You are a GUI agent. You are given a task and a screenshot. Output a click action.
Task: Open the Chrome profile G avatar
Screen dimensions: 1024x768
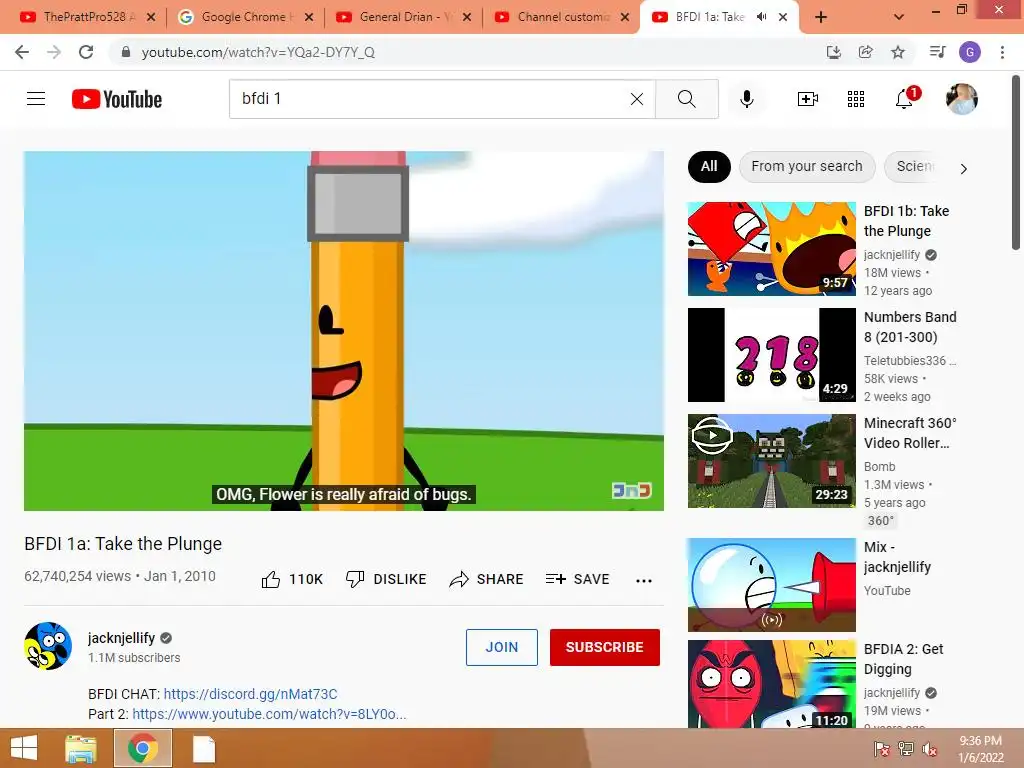tap(970, 52)
